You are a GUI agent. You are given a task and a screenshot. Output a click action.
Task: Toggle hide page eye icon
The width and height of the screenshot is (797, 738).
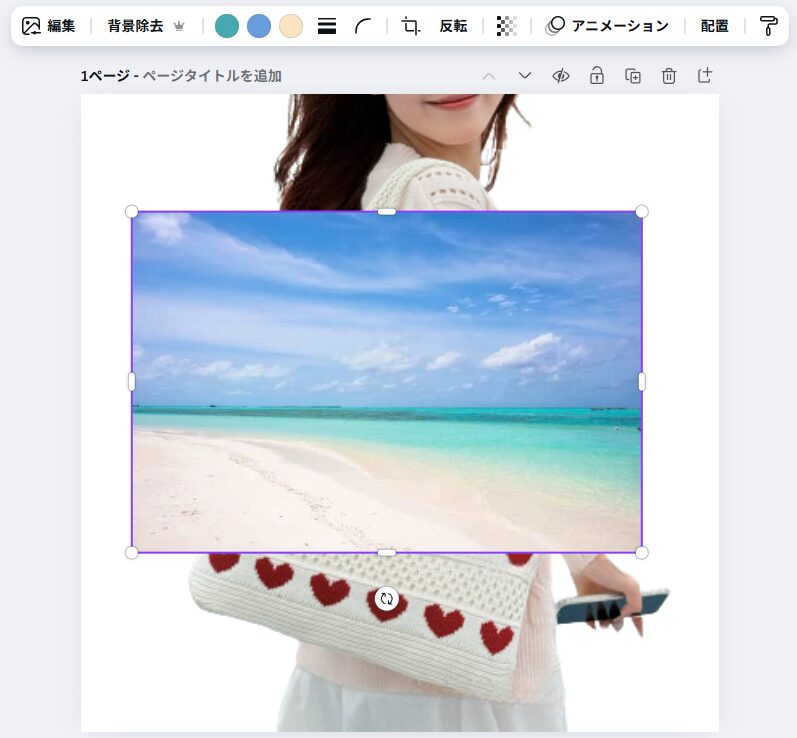pyautogui.click(x=561, y=76)
